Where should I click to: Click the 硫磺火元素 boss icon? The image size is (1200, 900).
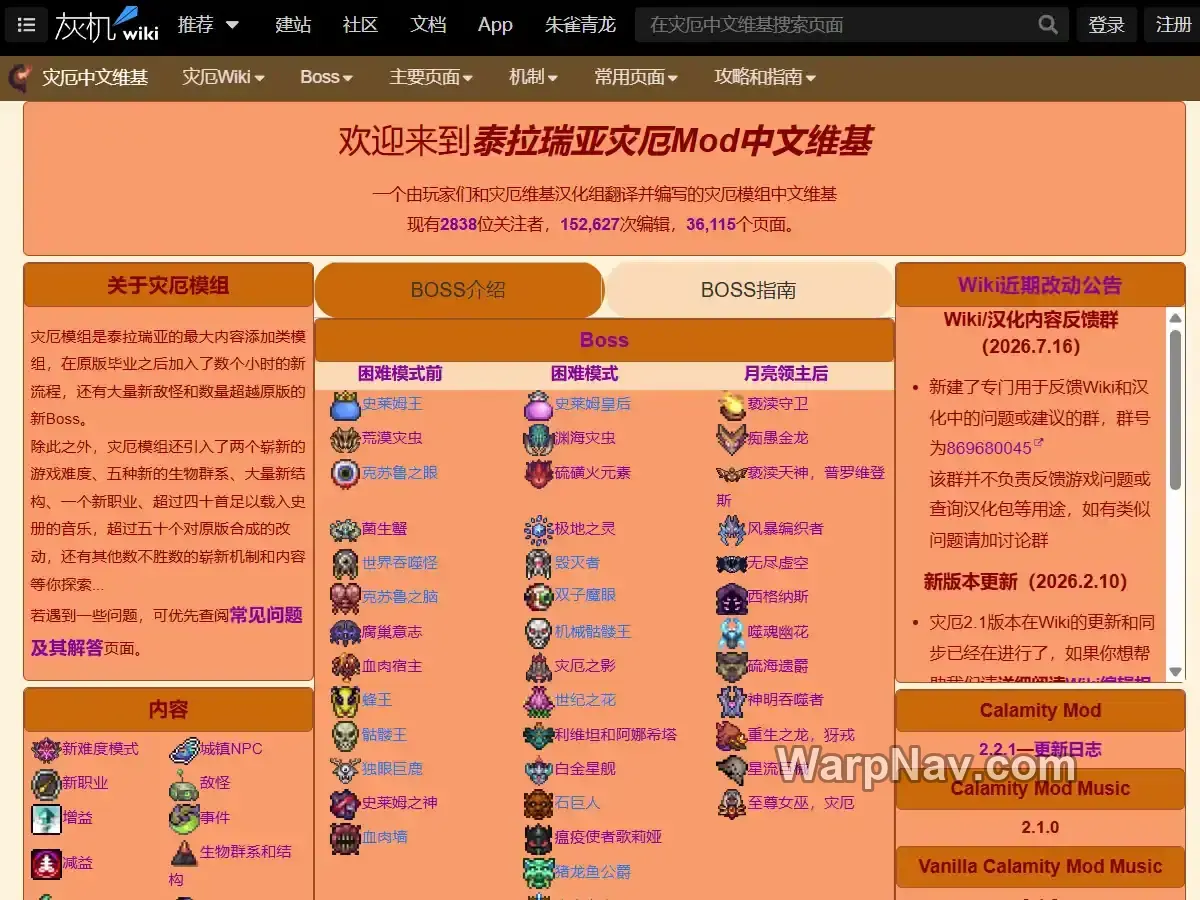click(x=538, y=472)
